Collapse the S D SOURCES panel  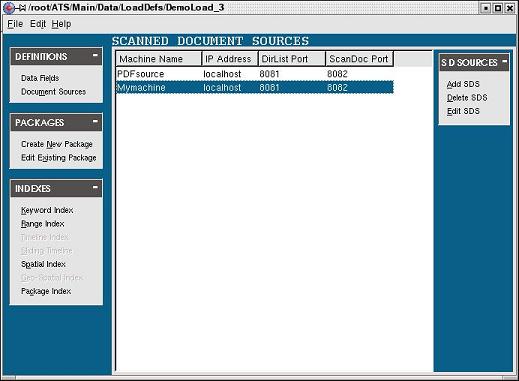504,61
